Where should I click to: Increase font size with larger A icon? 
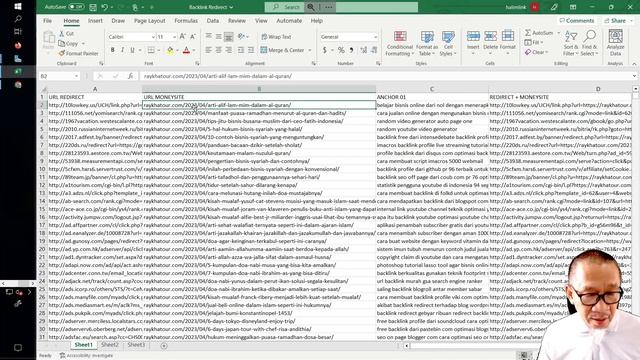(182, 37)
